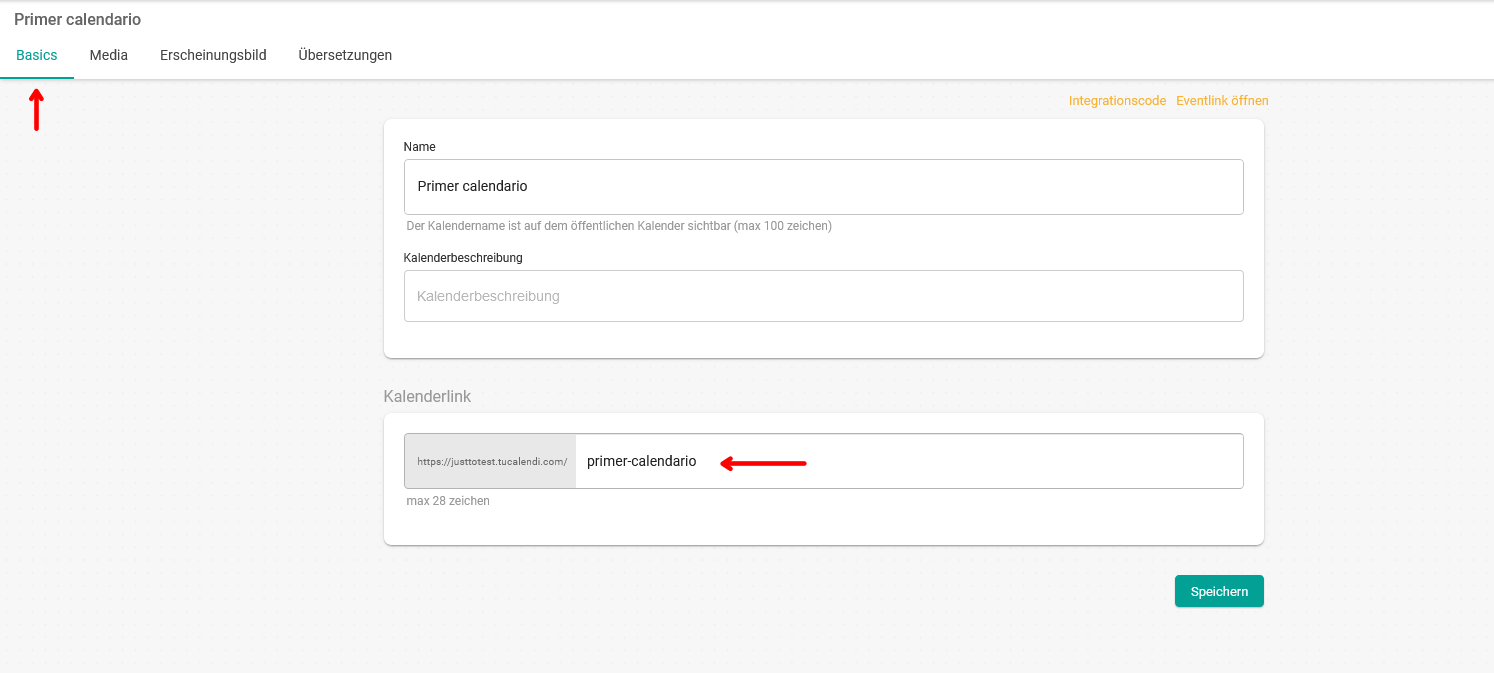Click the Kalenderlink section heading
Screen dimensions: 1494x673
427,396
